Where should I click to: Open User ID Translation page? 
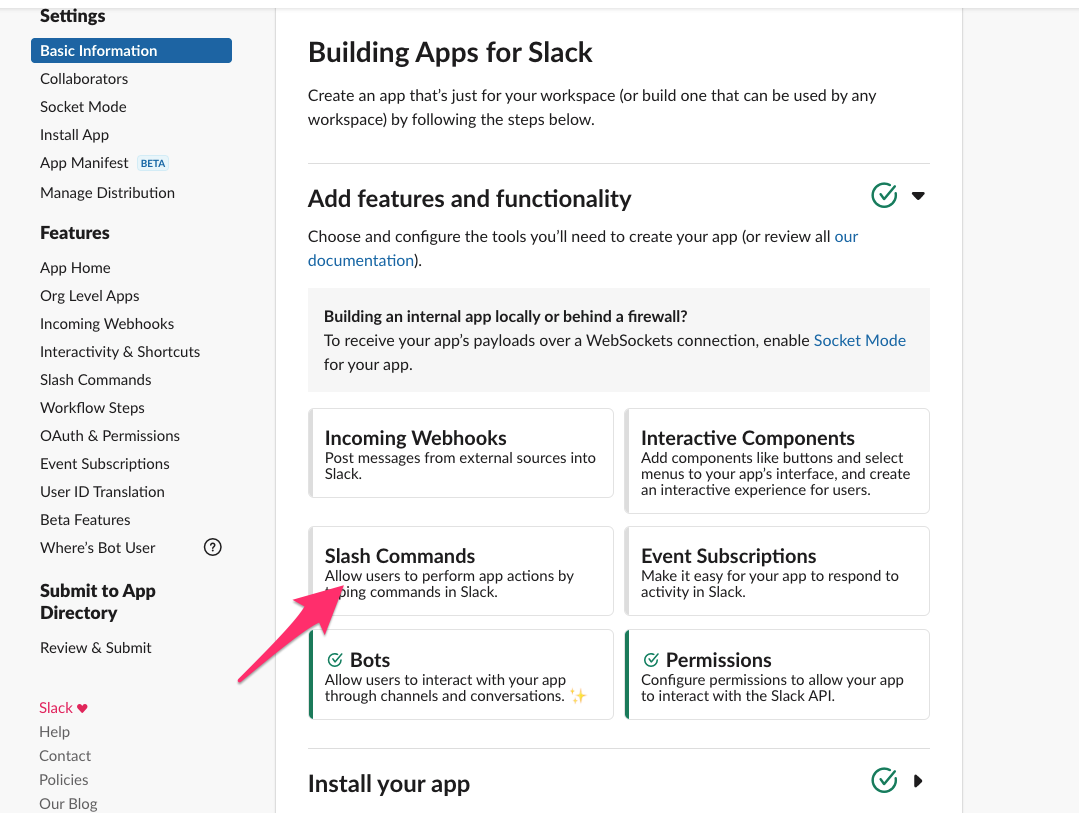click(x=102, y=492)
